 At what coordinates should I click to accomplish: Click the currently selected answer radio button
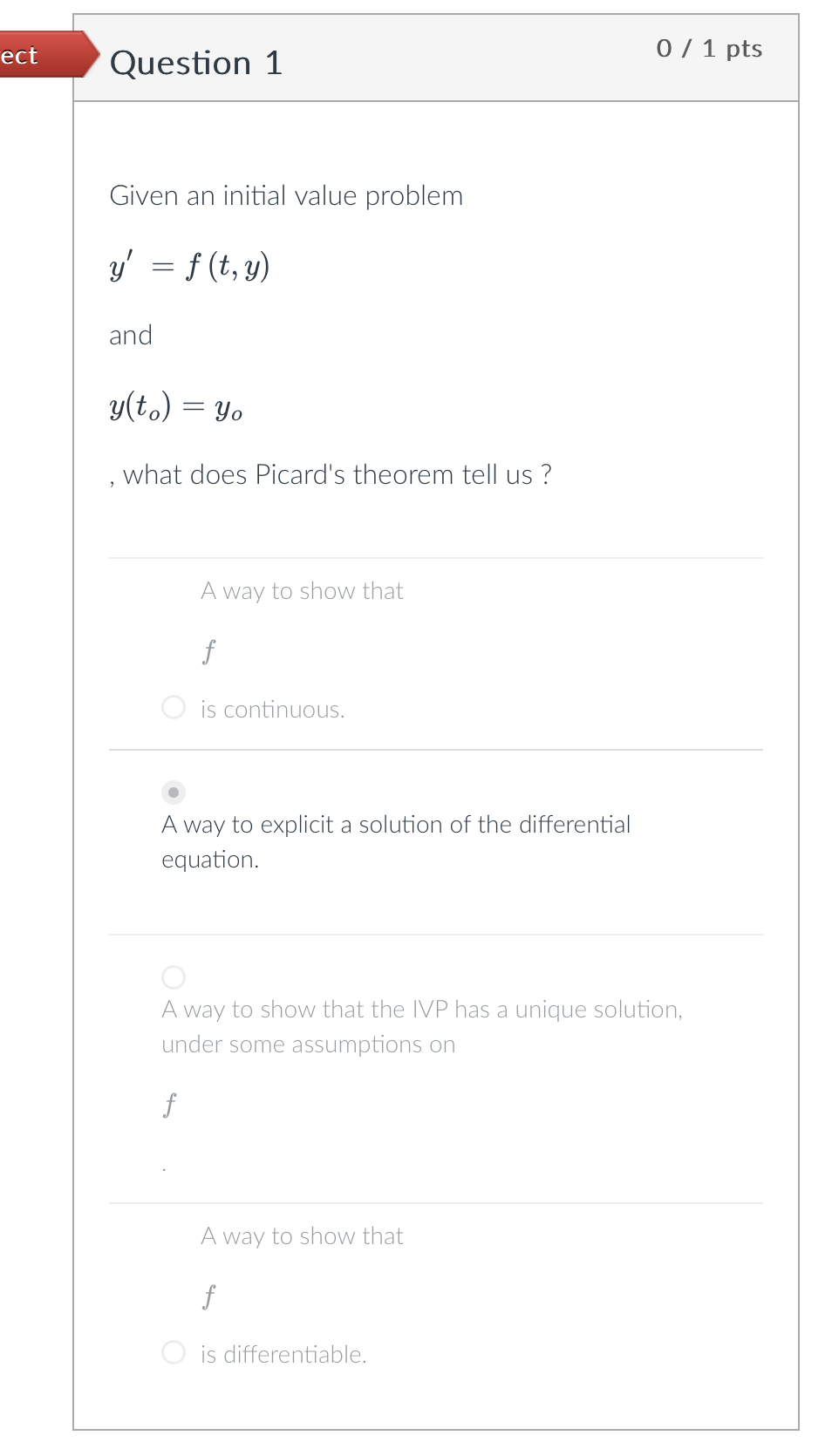(174, 793)
